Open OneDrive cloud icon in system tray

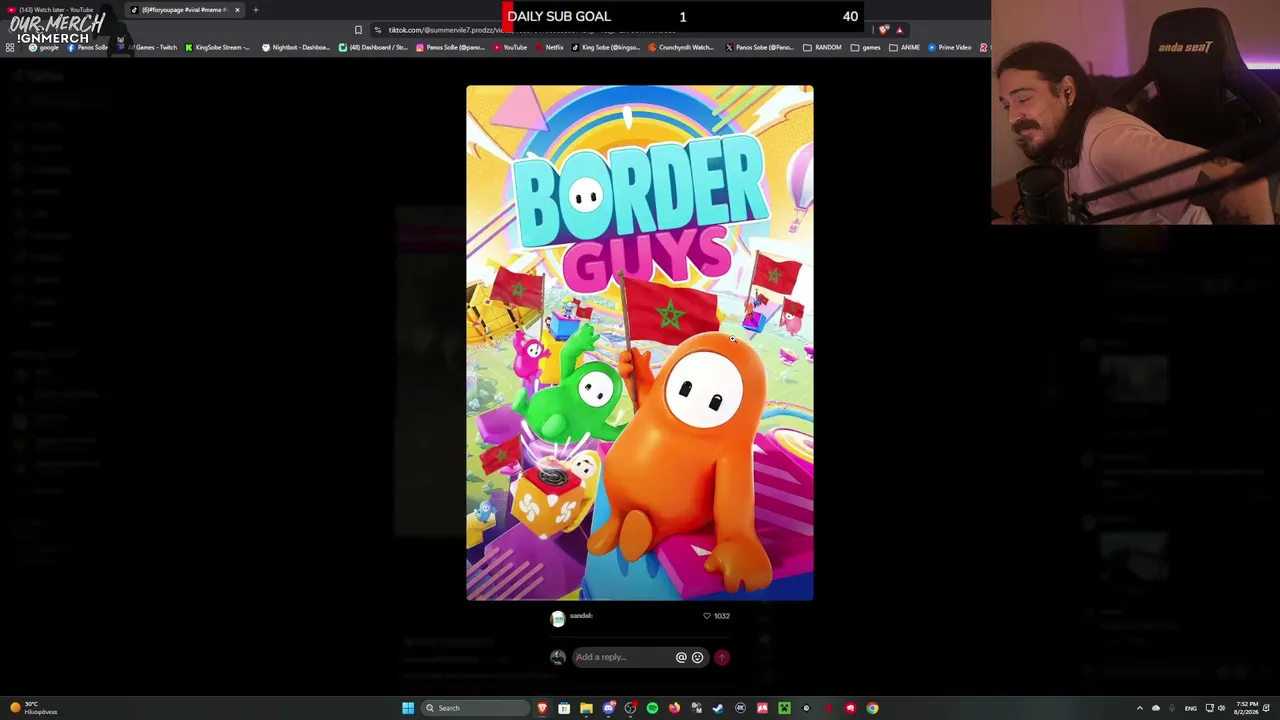click(x=1156, y=708)
